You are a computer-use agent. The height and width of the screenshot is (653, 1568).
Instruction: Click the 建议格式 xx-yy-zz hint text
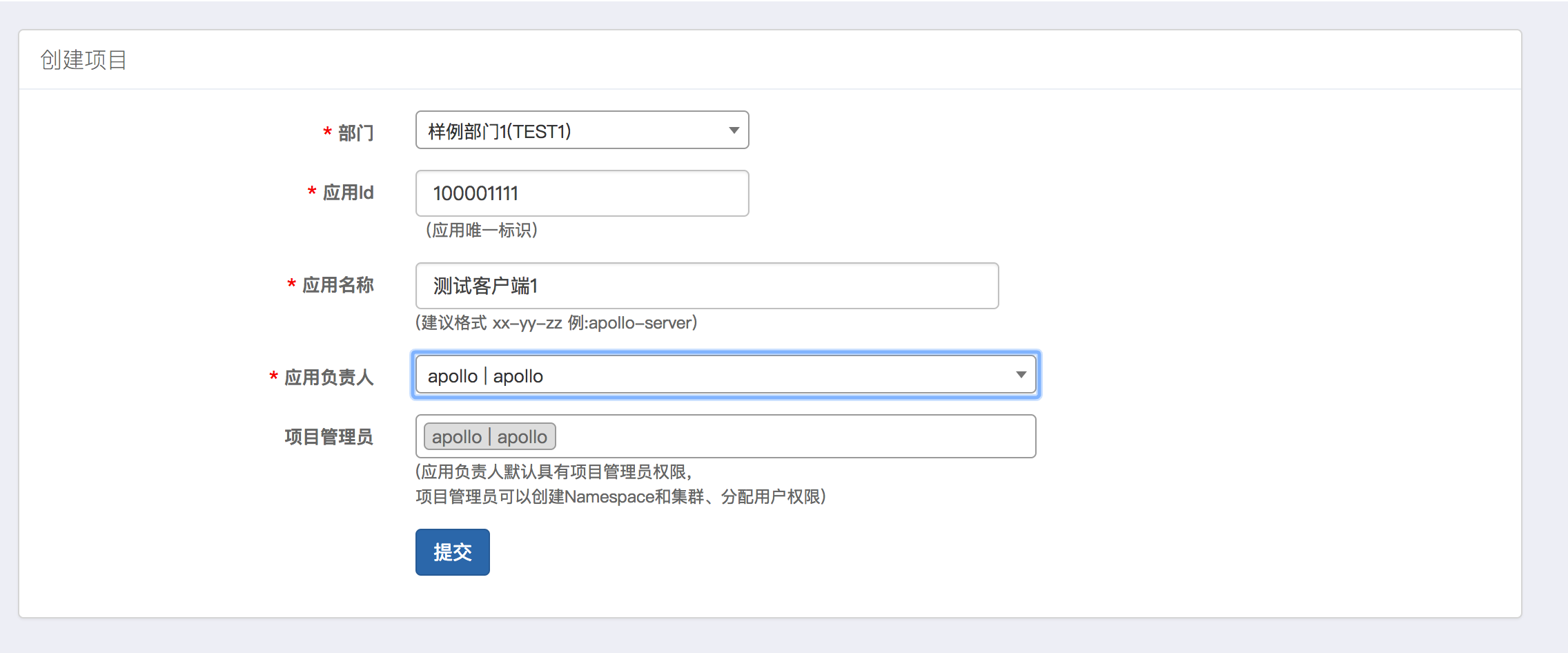[x=556, y=323]
